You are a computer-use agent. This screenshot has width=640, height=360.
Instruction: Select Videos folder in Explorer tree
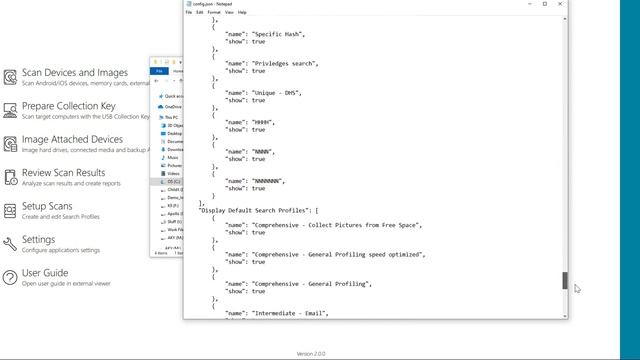(x=170, y=173)
